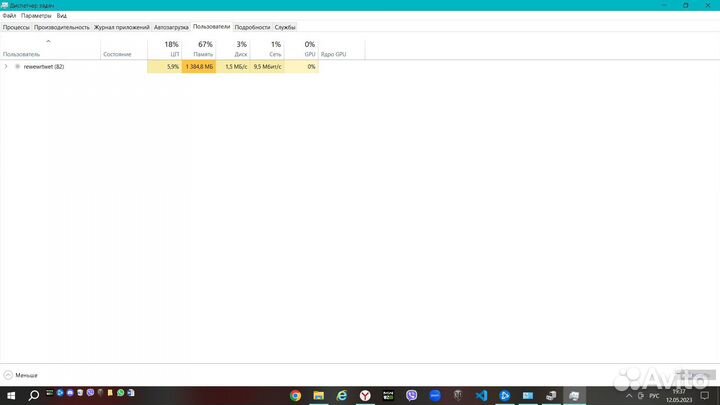Switch to the Процессы tab
720x405 pixels.
pyautogui.click(x=16, y=27)
